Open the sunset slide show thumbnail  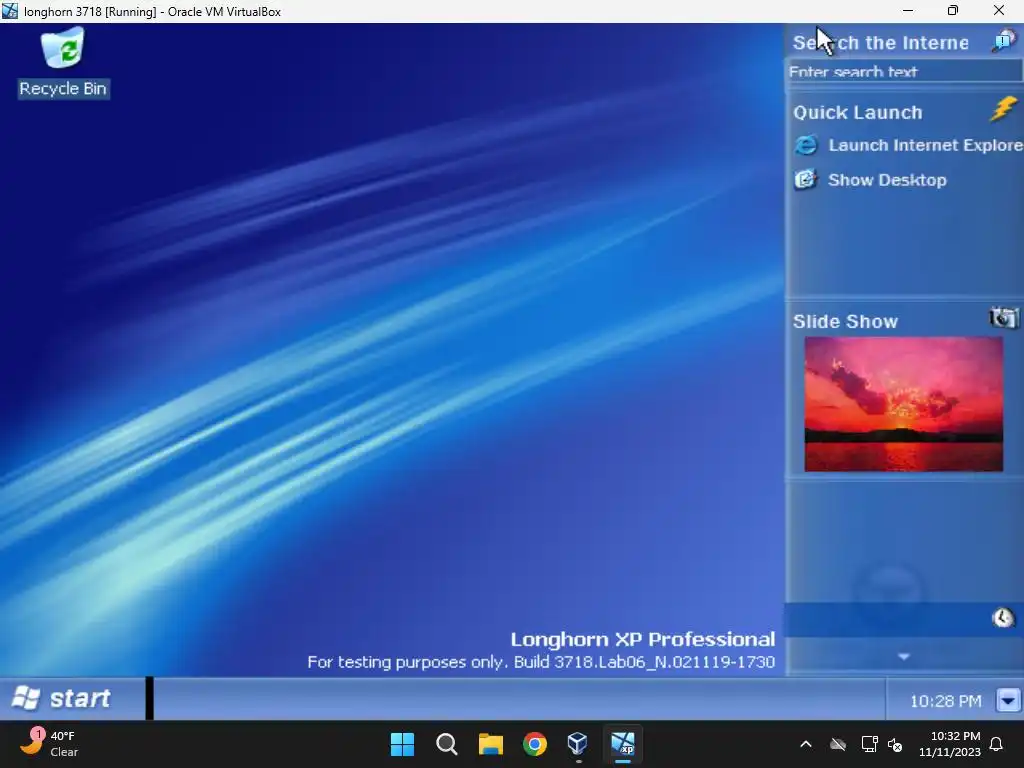pos(903,404)
